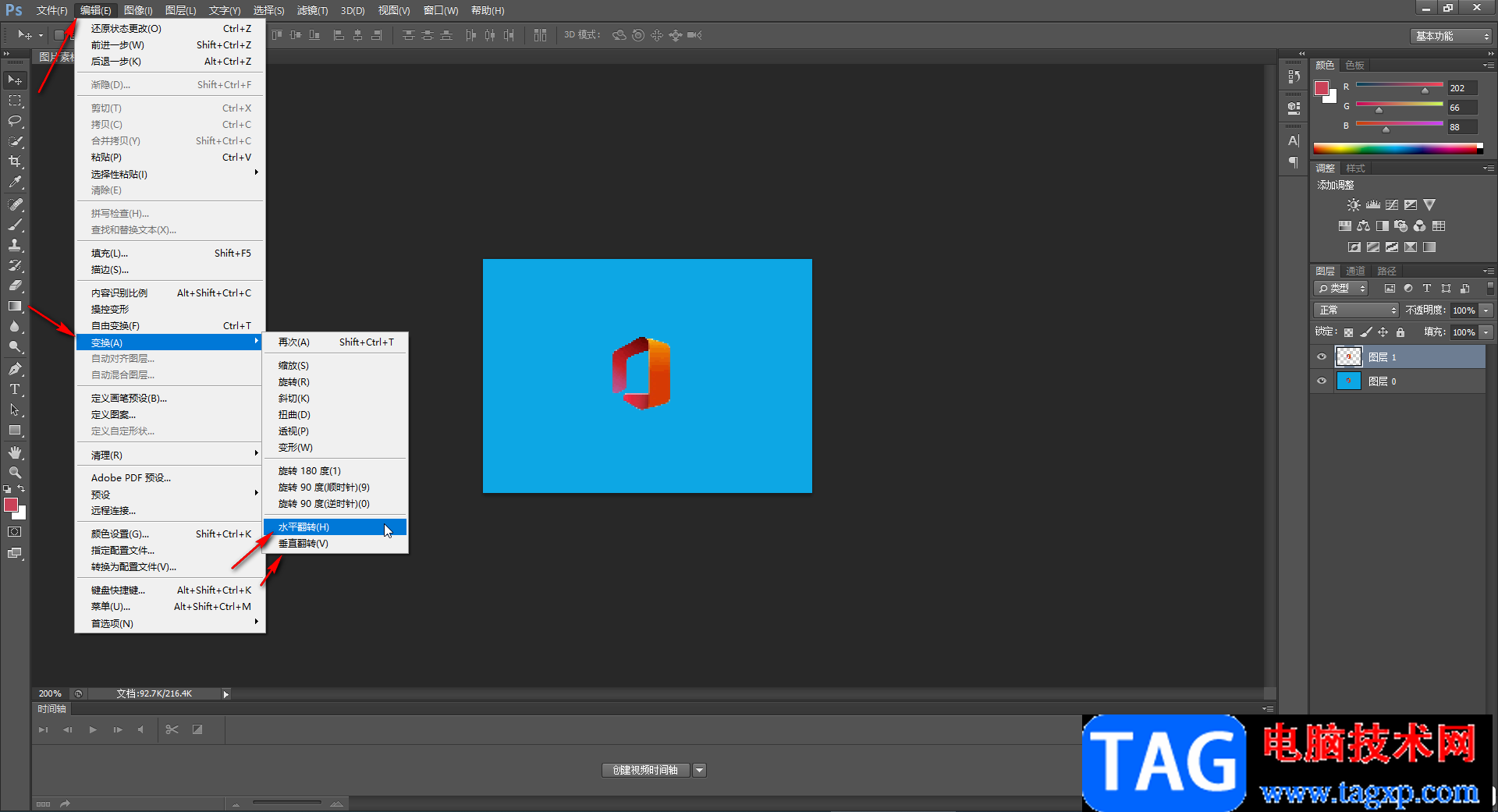Viewport: 1498px width, 812px height.
Task: Open the Layers panel flyout menu
Action: click(1489, 271)
